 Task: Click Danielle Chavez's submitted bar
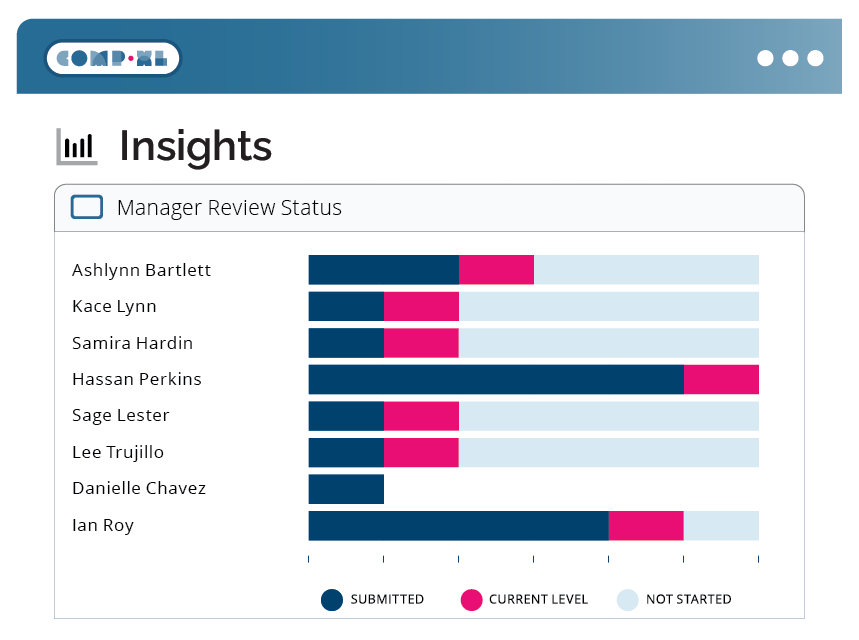(346, 489)
